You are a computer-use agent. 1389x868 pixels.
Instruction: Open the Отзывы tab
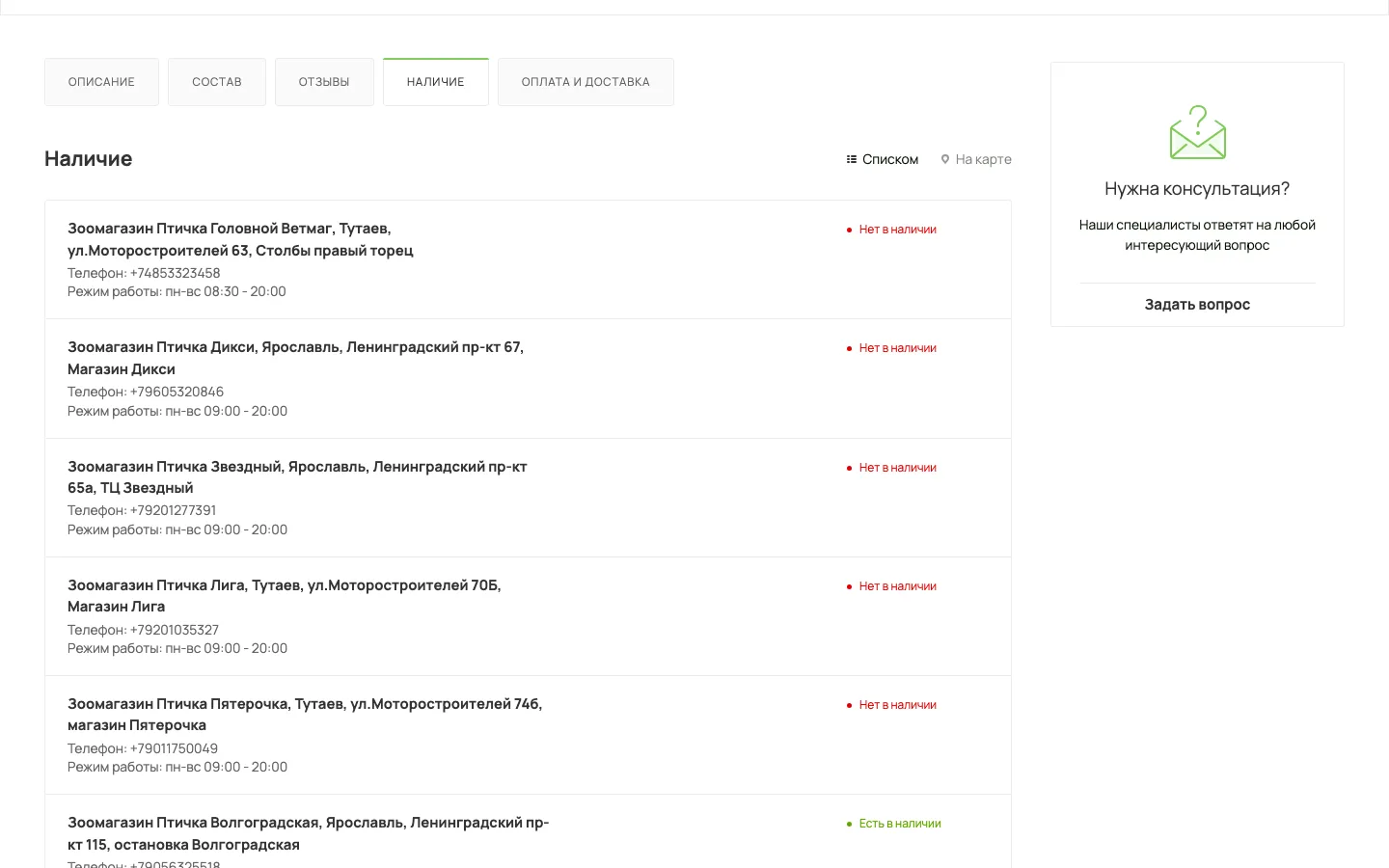point(324,82)
